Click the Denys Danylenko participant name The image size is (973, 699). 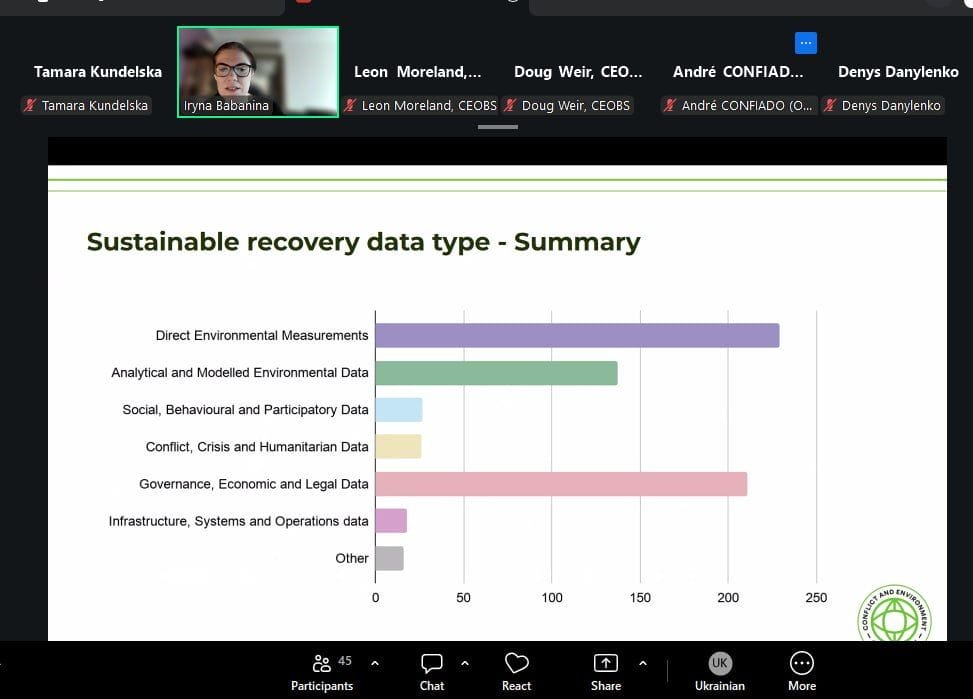[897, 72]
